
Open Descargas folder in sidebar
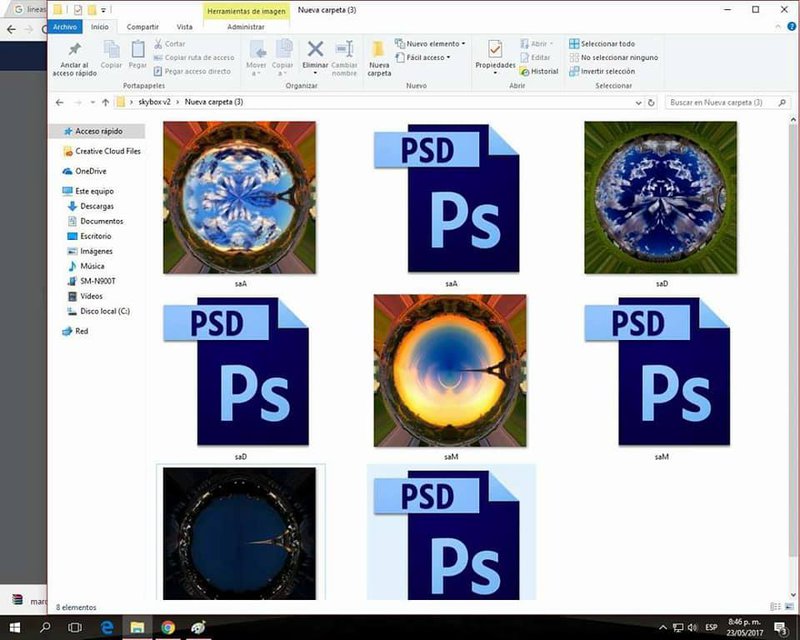click(x=91, y=206)
